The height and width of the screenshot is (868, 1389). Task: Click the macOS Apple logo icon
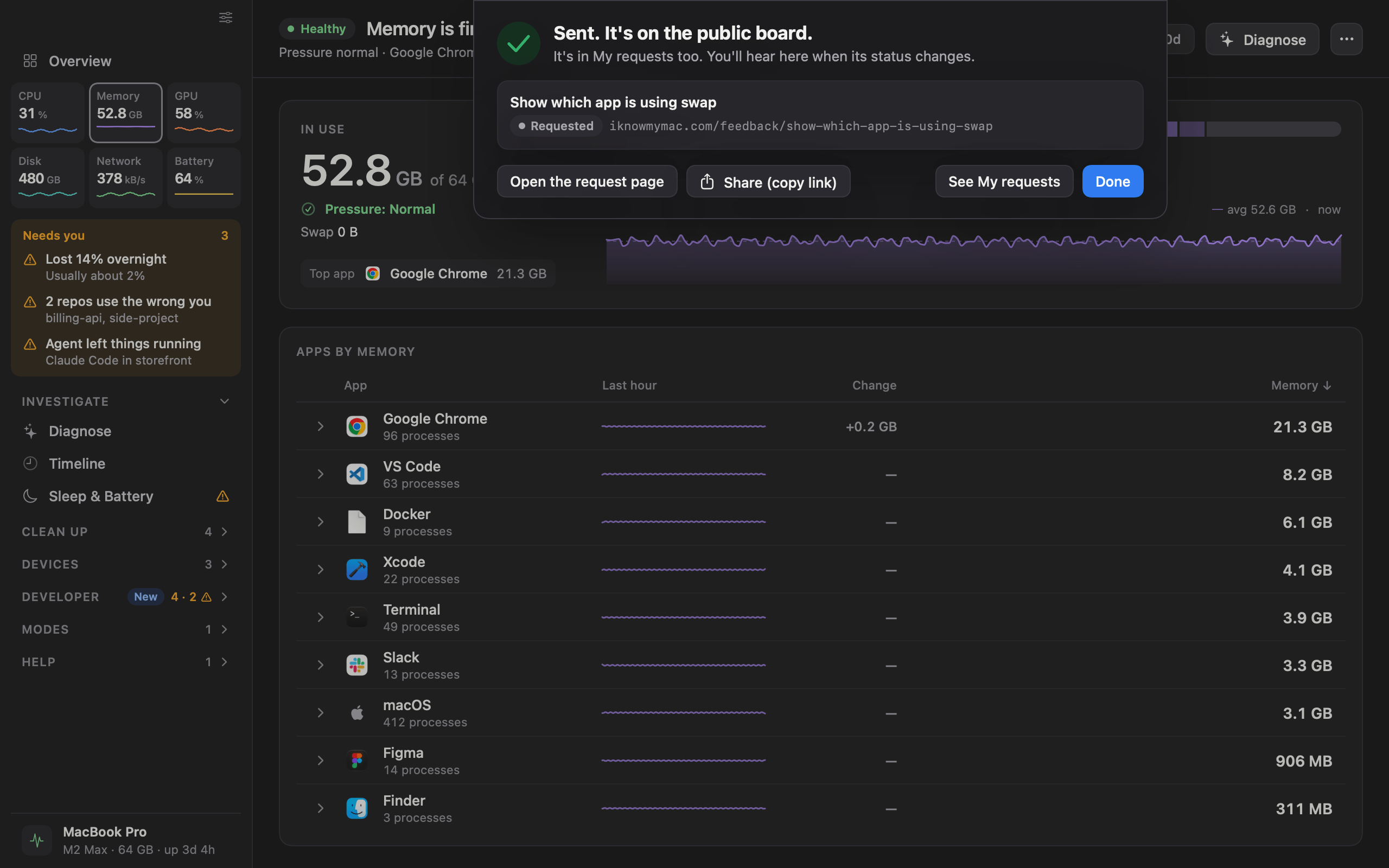coord(356,712)
